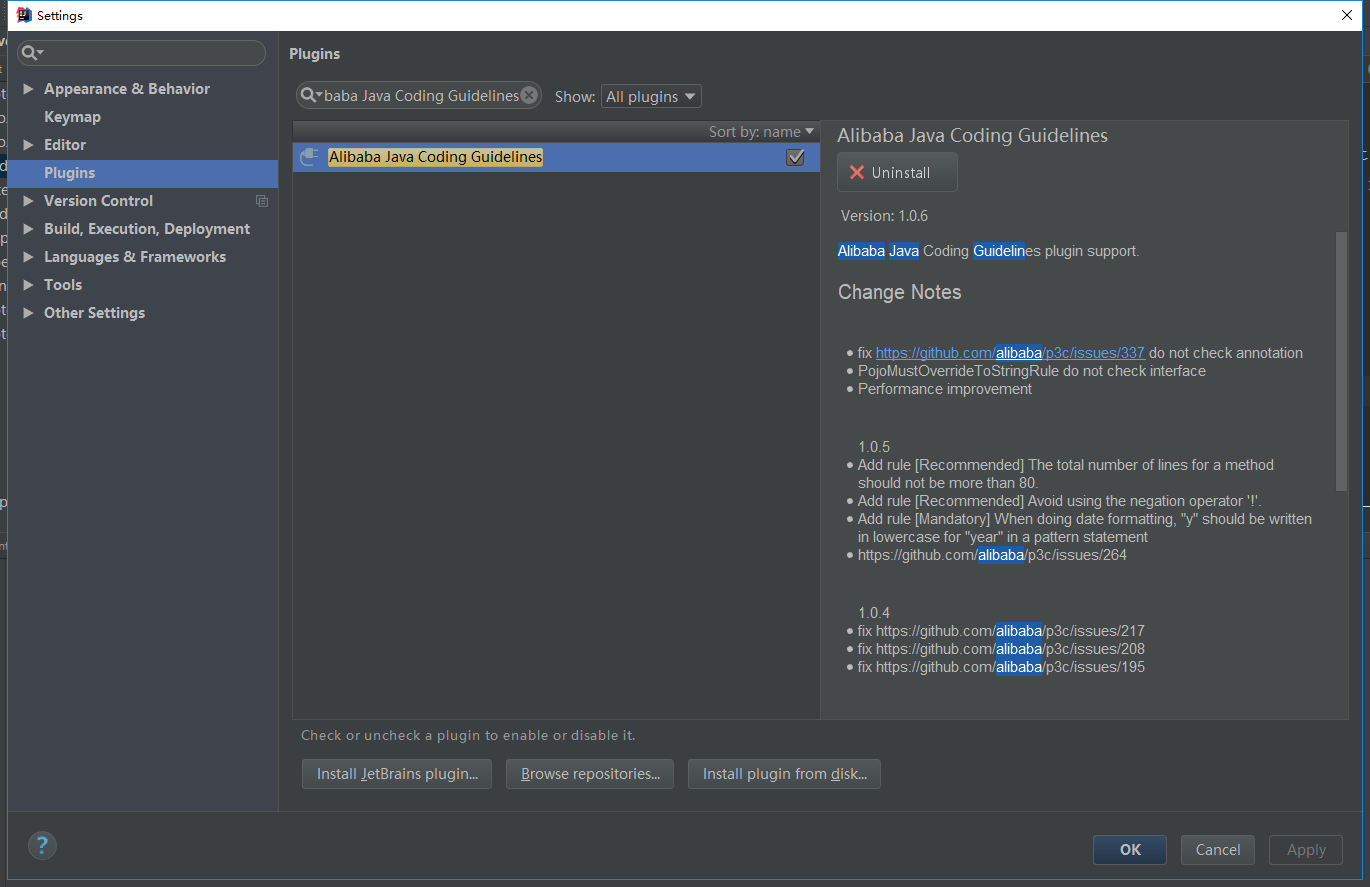1370x887 pixels.
Task: Click the magnifier icon in the settings search box
Action: (30, 53)
